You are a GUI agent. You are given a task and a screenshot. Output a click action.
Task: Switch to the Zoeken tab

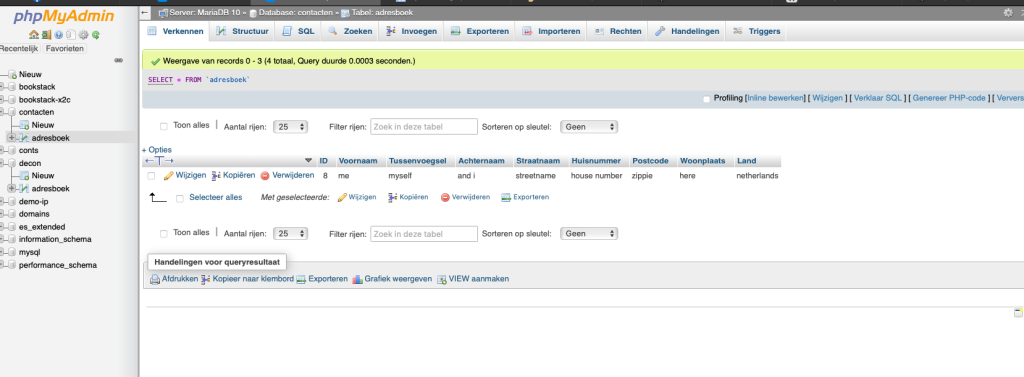[x=351, y=31]
